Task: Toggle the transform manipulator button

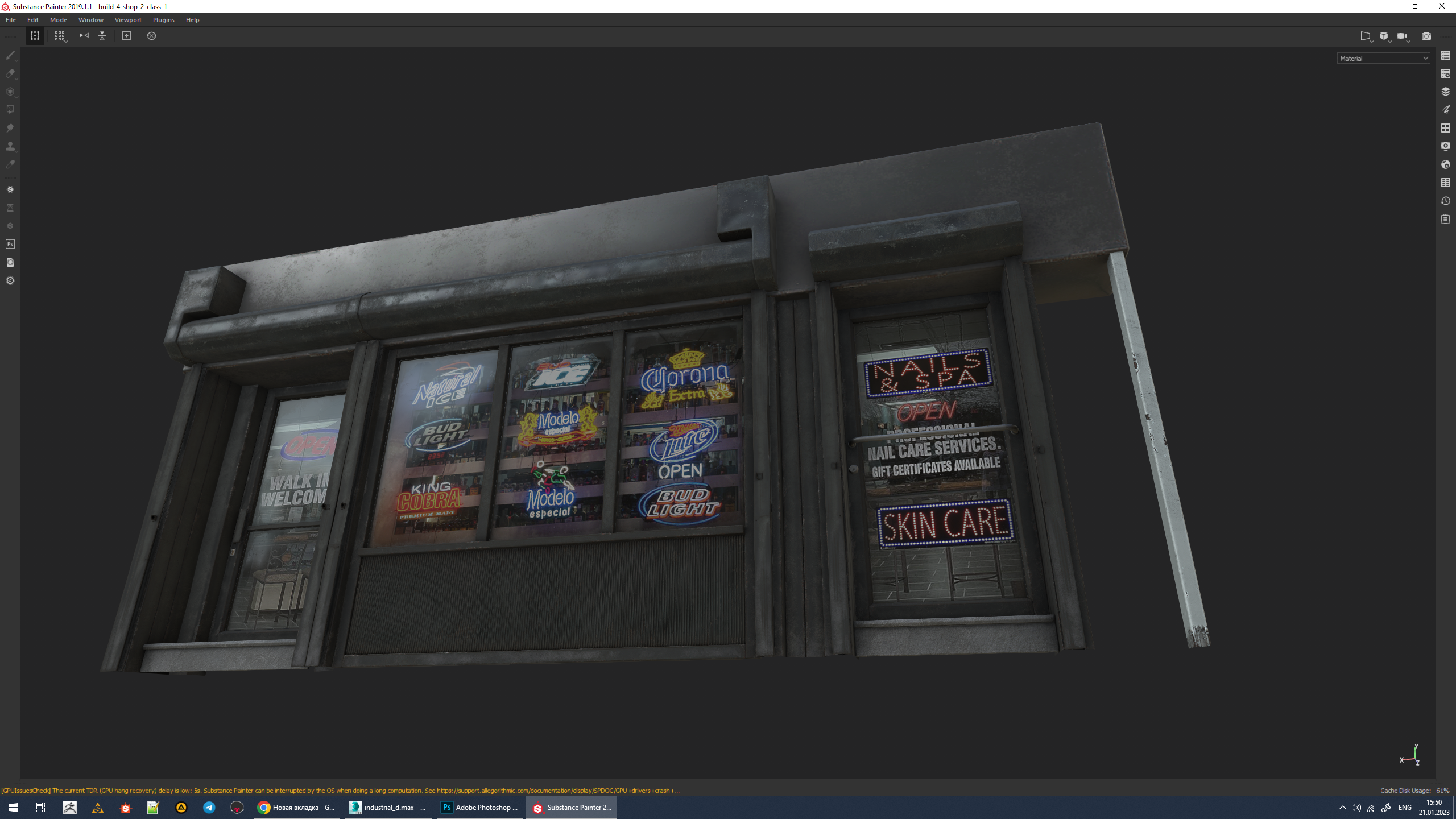Action: (35, 36)
